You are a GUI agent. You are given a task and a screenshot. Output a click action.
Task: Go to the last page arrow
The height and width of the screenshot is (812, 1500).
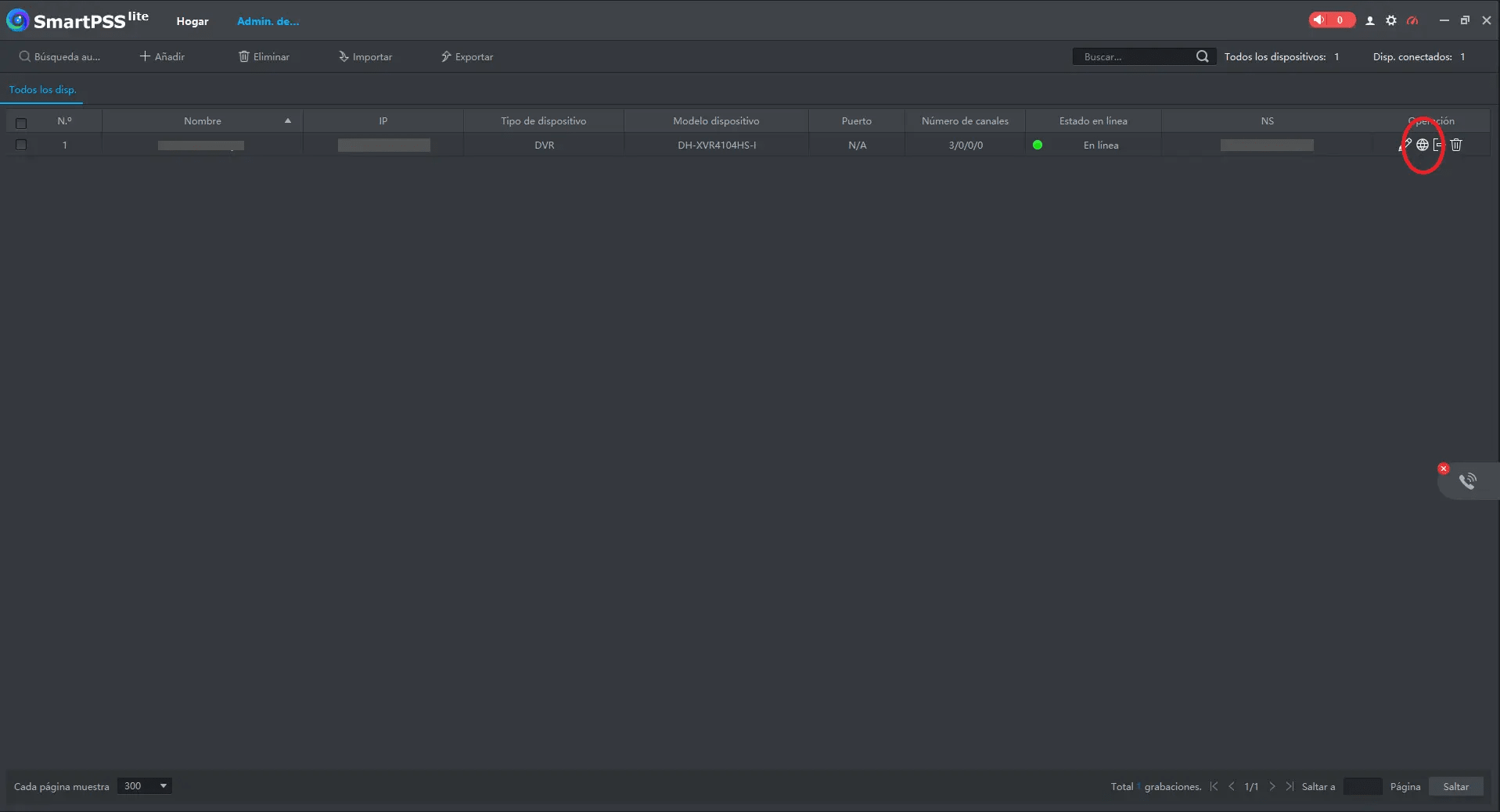(x=1290, y=786)
